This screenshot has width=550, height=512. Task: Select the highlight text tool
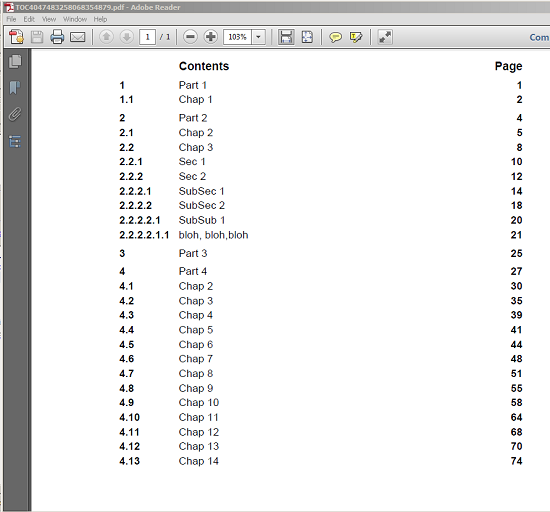coord(356,37)
